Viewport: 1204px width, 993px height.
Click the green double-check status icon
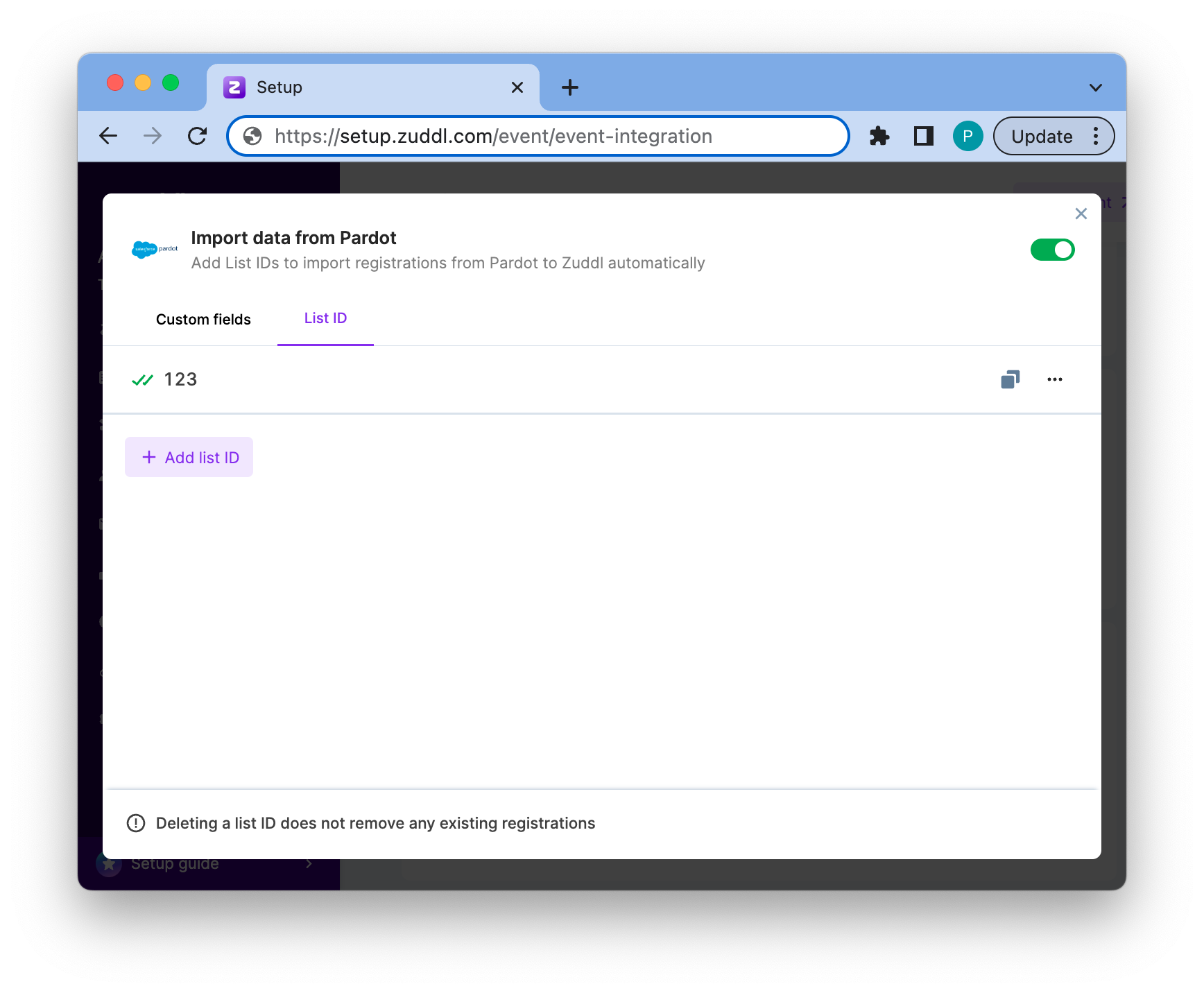pyautogui.click(x=142, y=380)
